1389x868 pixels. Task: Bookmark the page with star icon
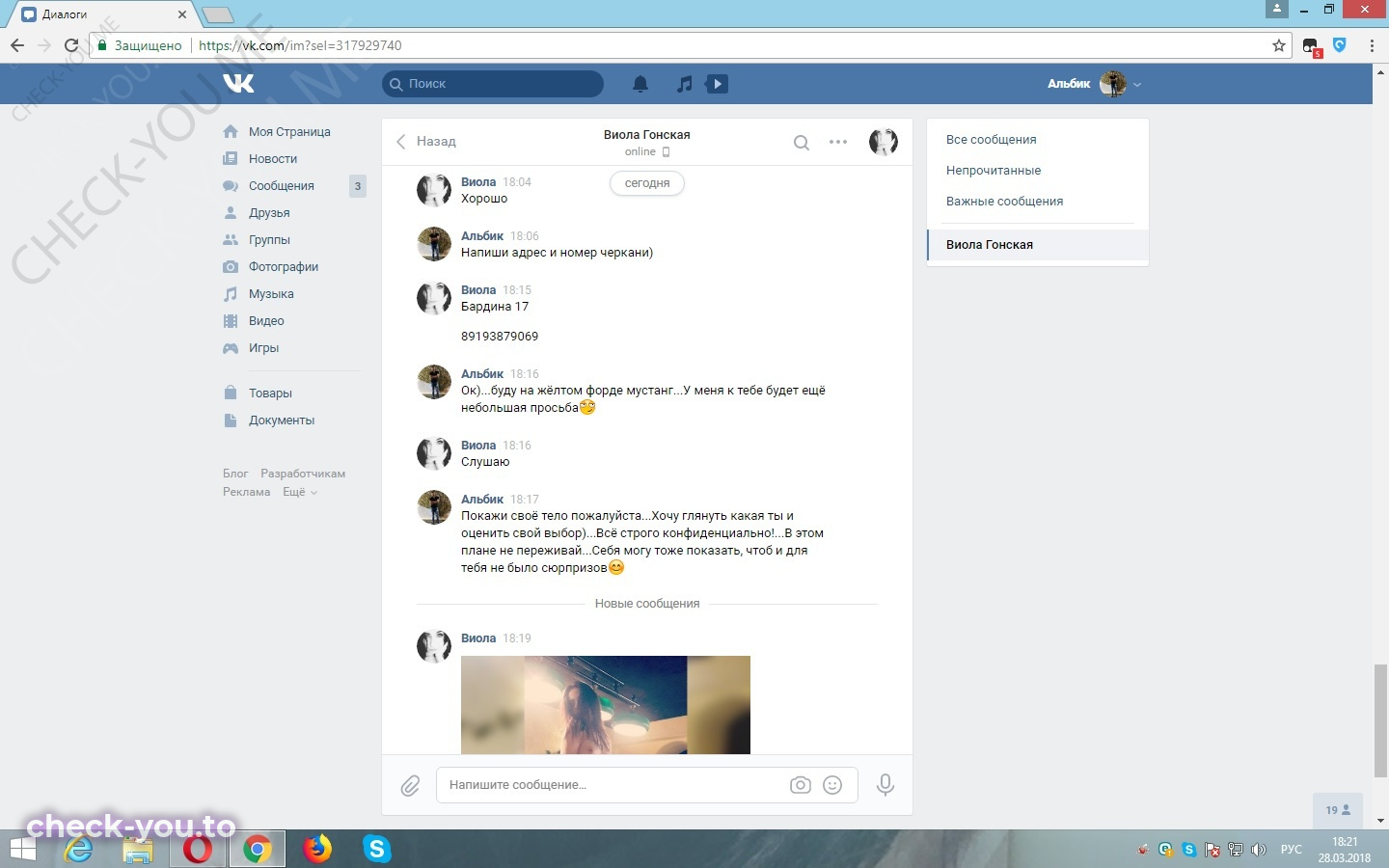coord(1279,45)
